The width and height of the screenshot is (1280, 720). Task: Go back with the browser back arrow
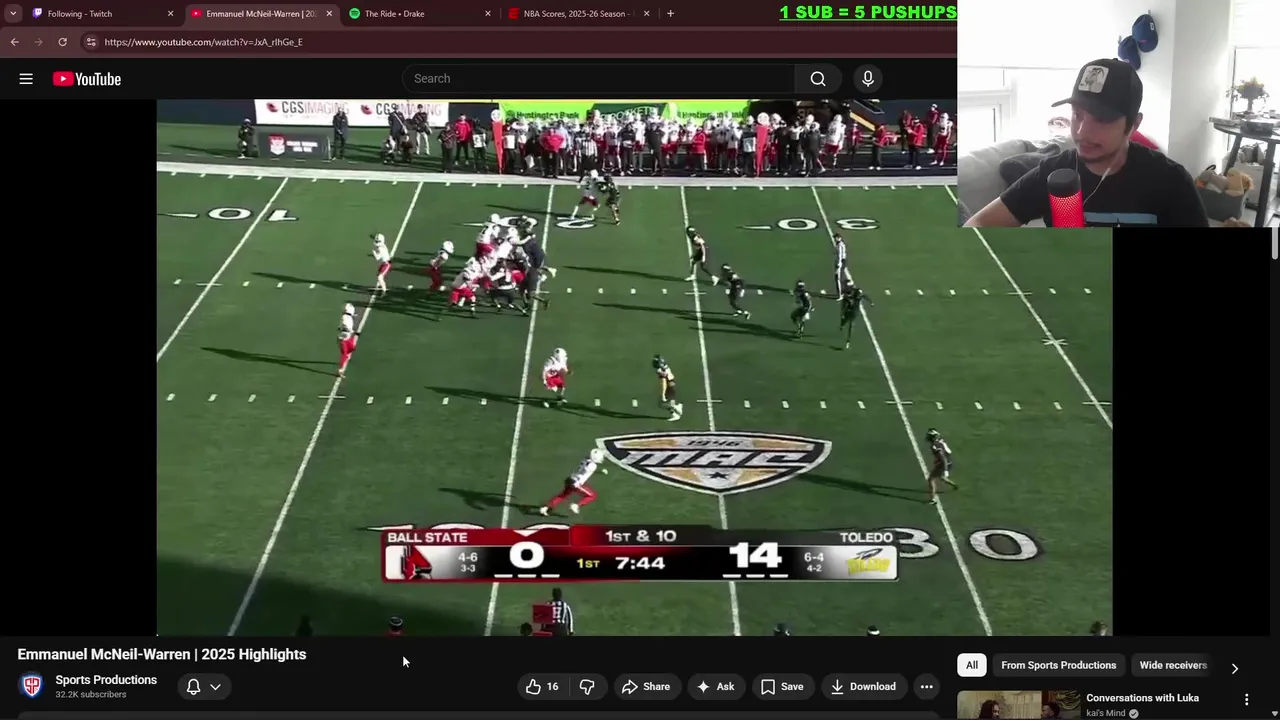(14, 42)
